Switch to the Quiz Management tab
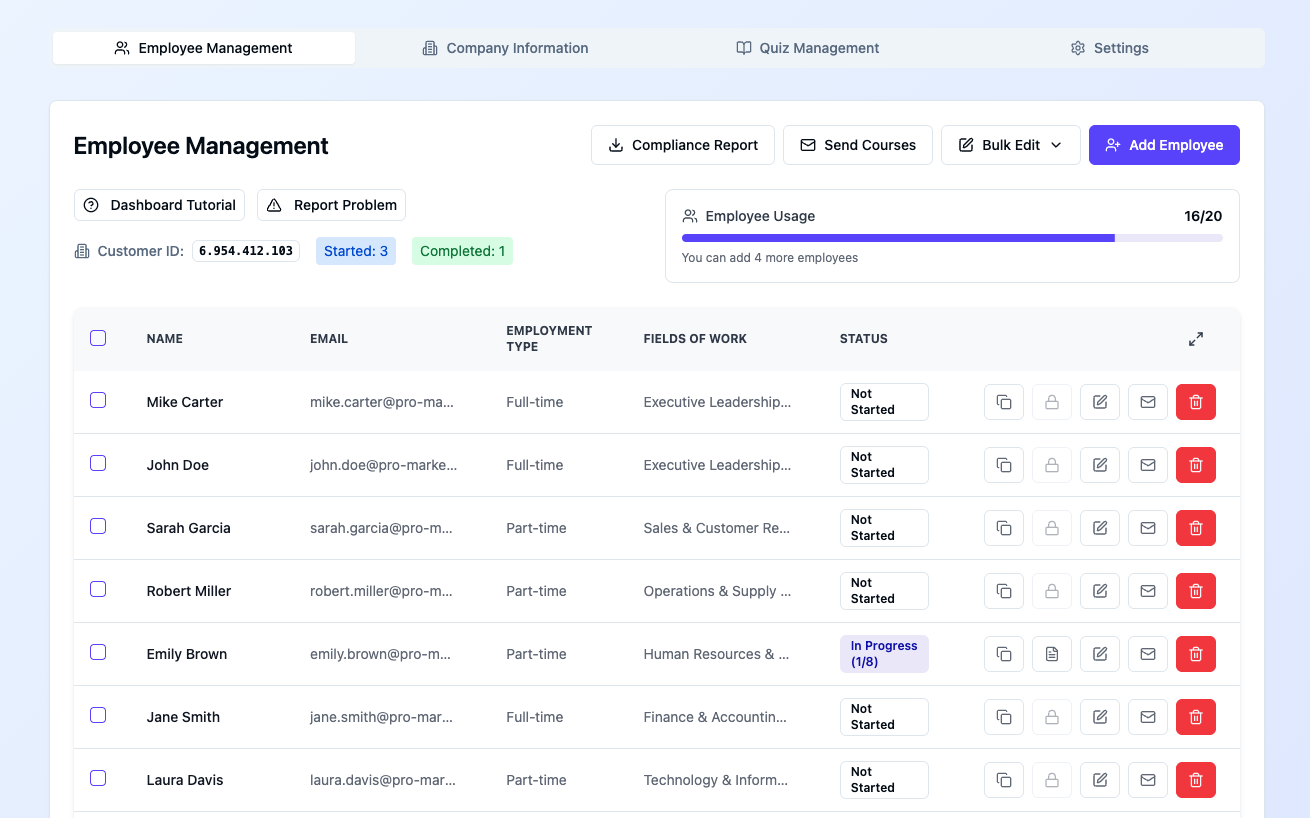The image size is (1310, 818). coord(807,47)
